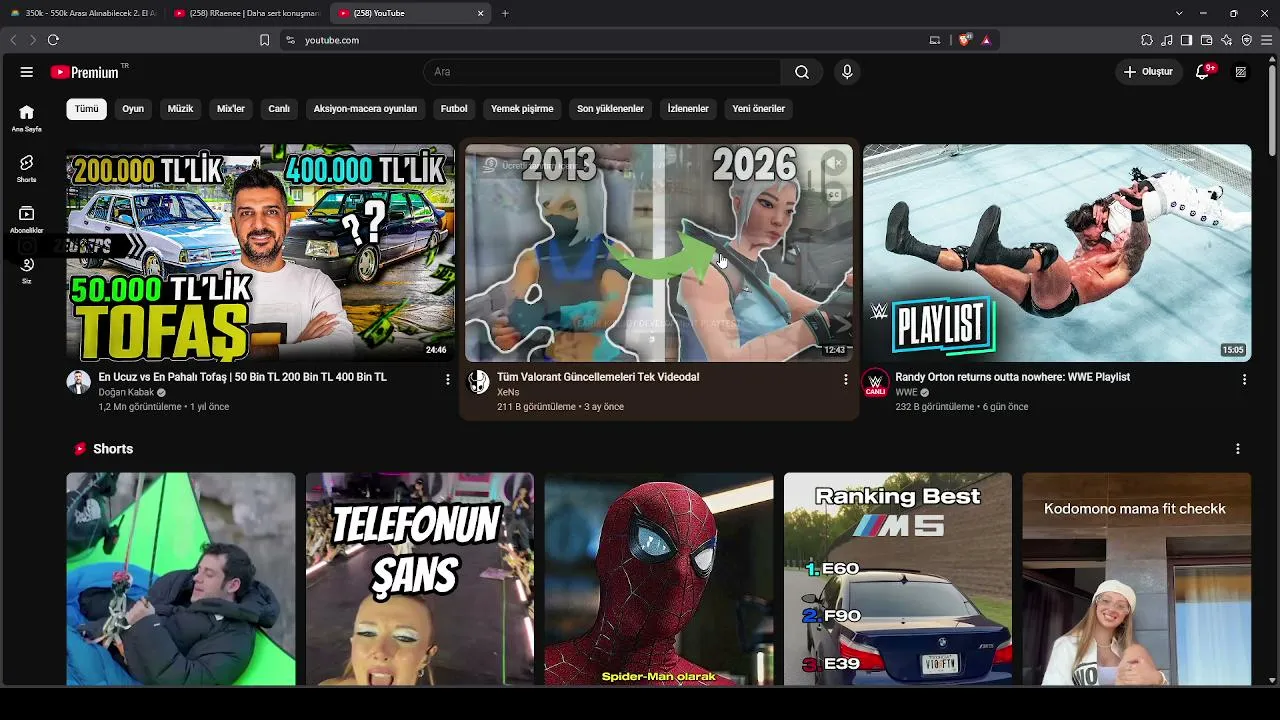Switch to the RRaenee browser tab
1280x720 pixels.
tap(246, 13)
